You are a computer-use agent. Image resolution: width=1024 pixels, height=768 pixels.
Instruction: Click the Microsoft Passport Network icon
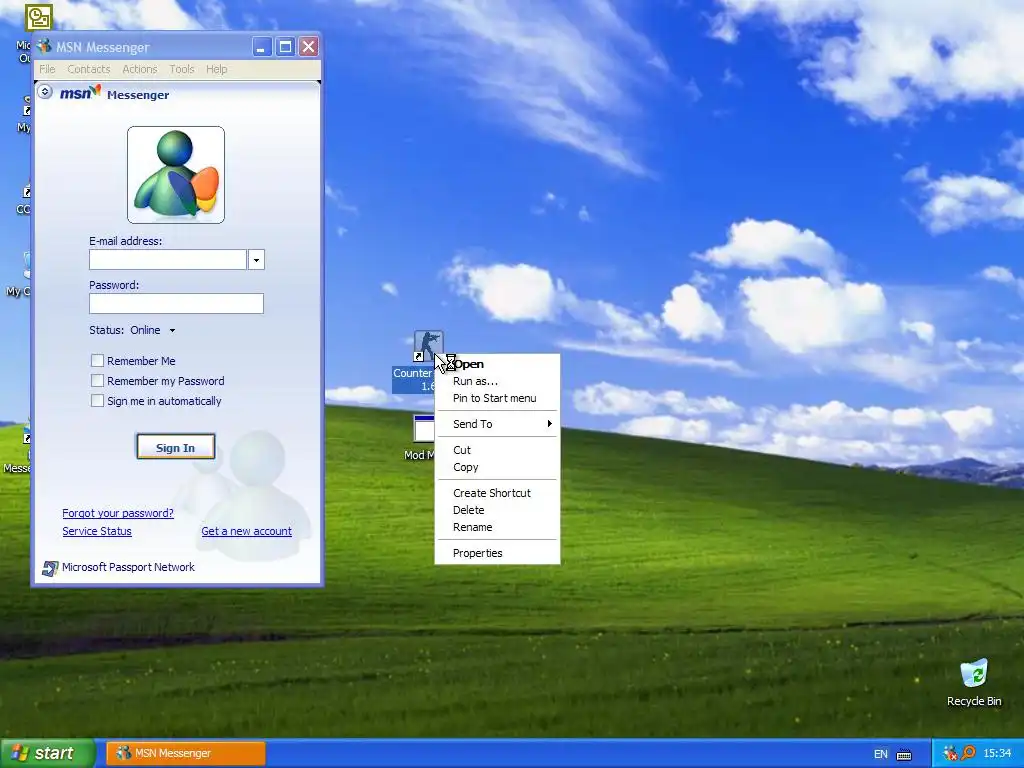50,568
